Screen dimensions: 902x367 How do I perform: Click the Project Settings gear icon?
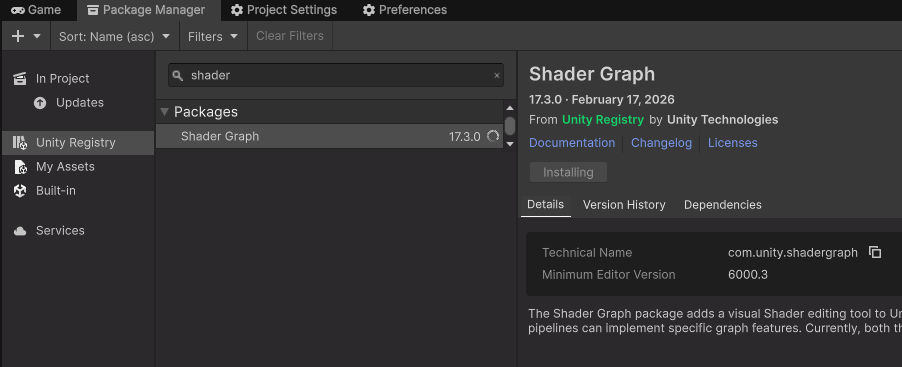(x=236, y=10)
